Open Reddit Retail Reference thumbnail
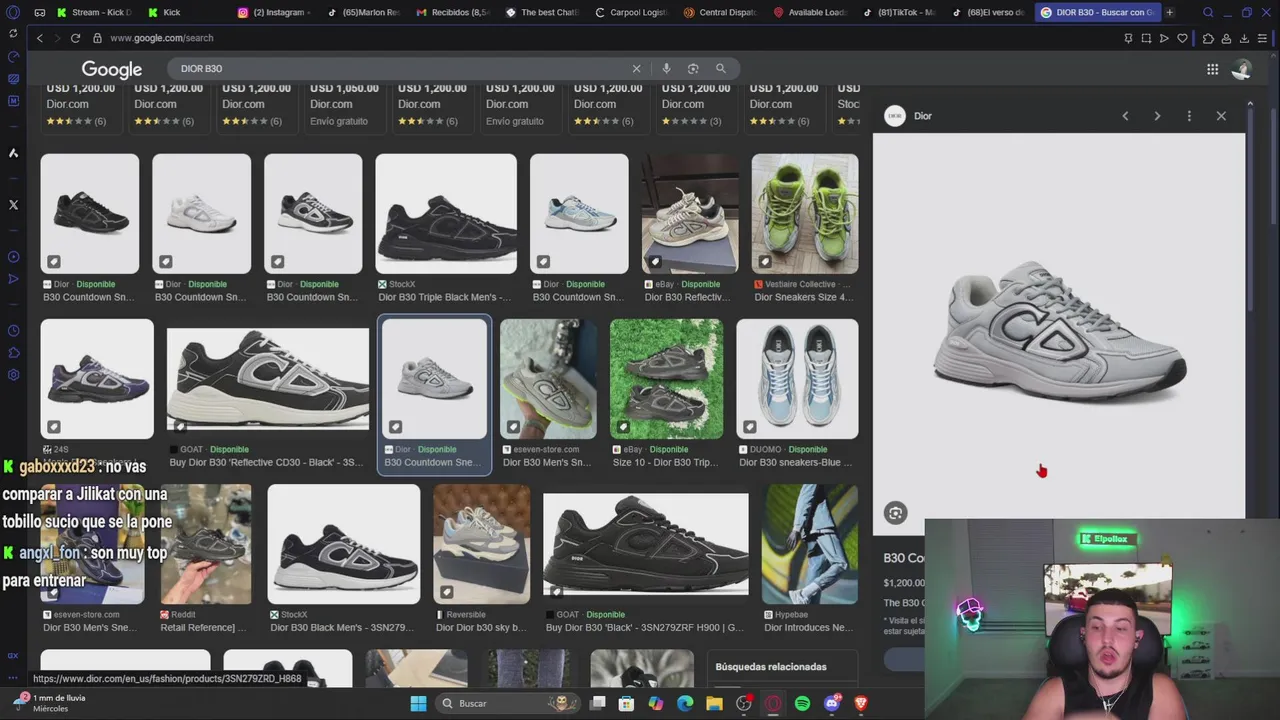The width and height of the screenshot is (1280, 720). click(x=206, y=544)
